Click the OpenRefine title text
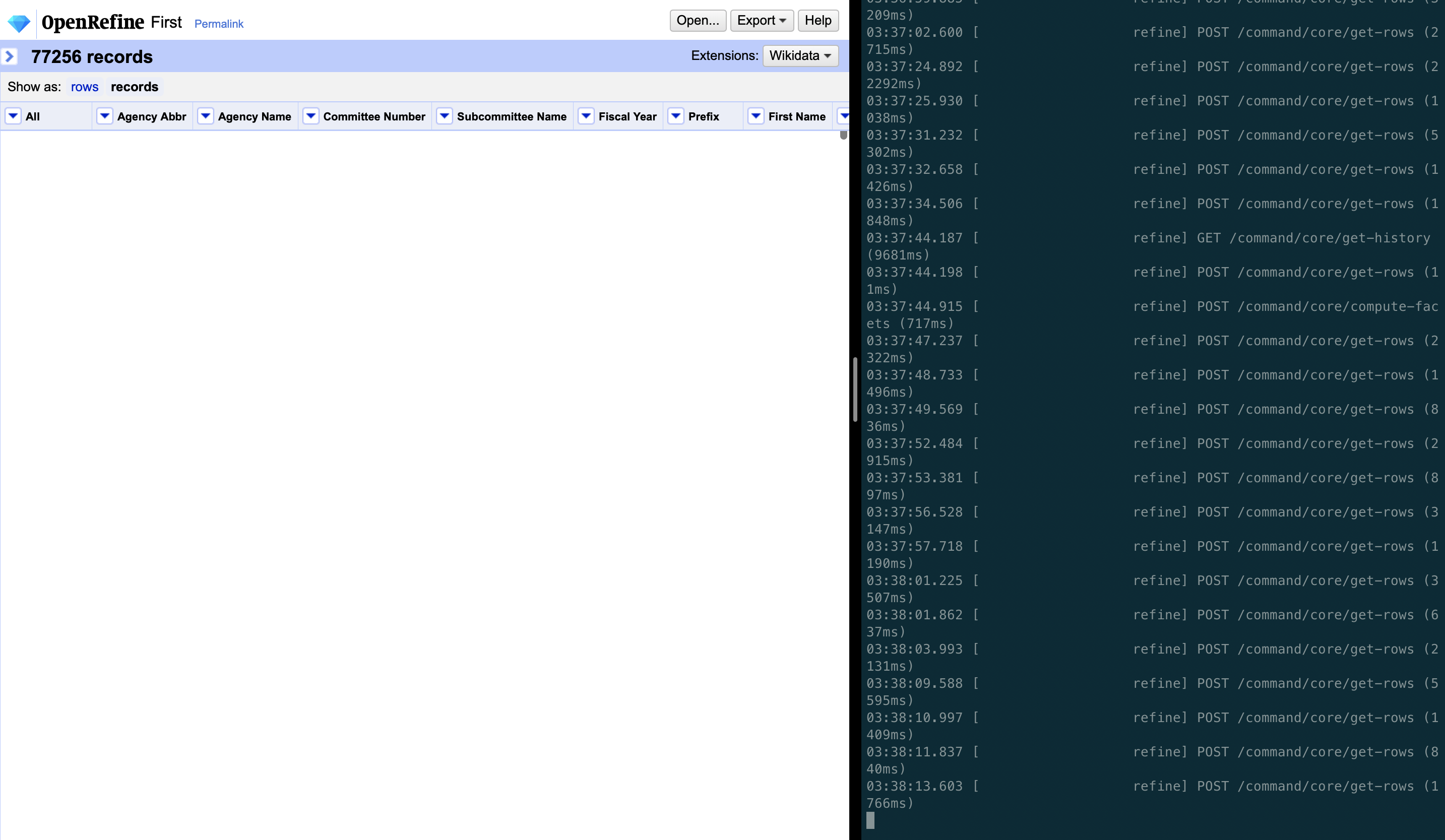The image size is (1445, 840). pyautogui.click(x=93, y=22)
